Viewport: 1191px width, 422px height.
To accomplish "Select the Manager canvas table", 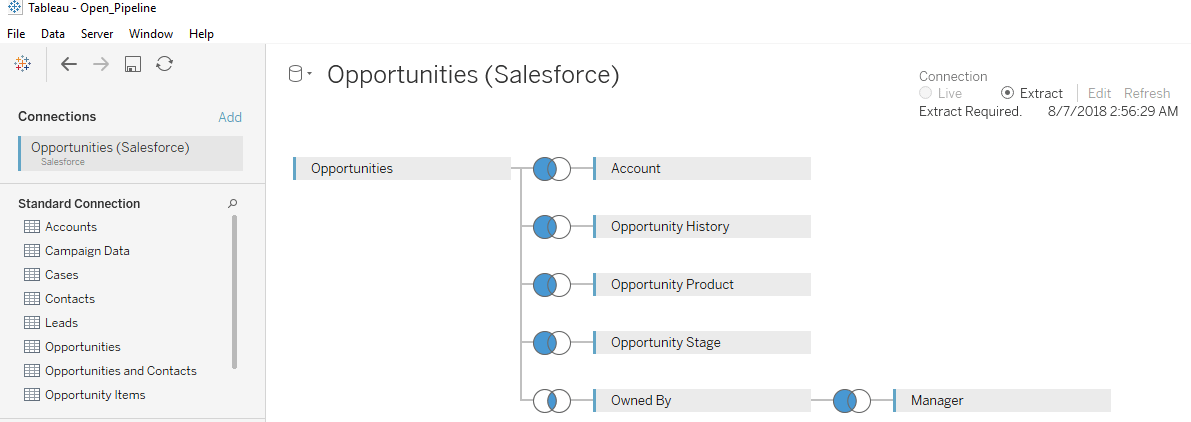I will point(1002,401).
